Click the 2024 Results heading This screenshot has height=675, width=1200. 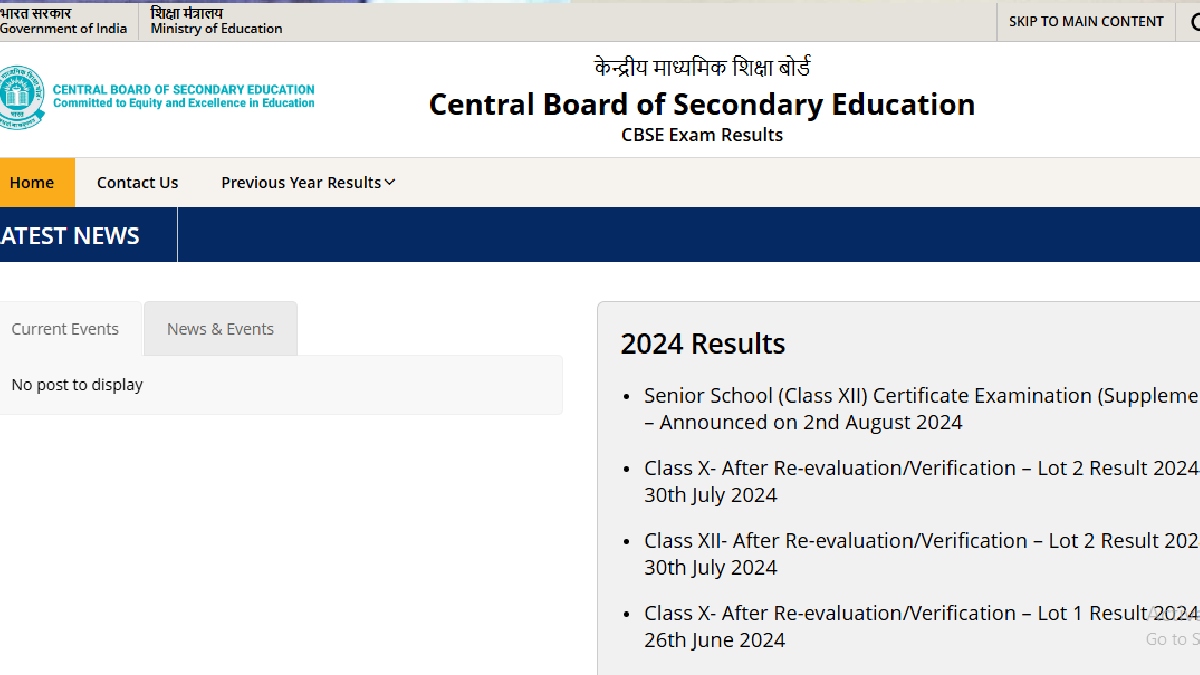pyautogui.click(x=702, y=344)
